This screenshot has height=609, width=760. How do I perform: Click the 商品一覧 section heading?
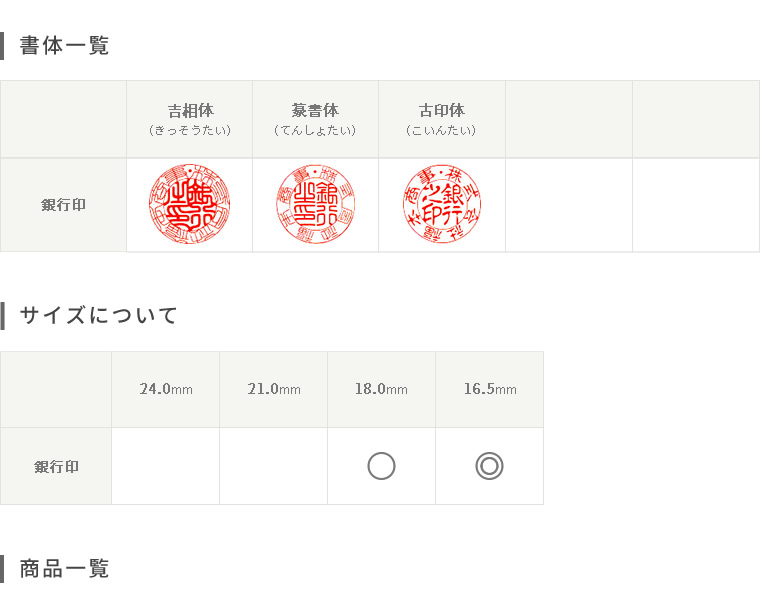pos(64,569)
